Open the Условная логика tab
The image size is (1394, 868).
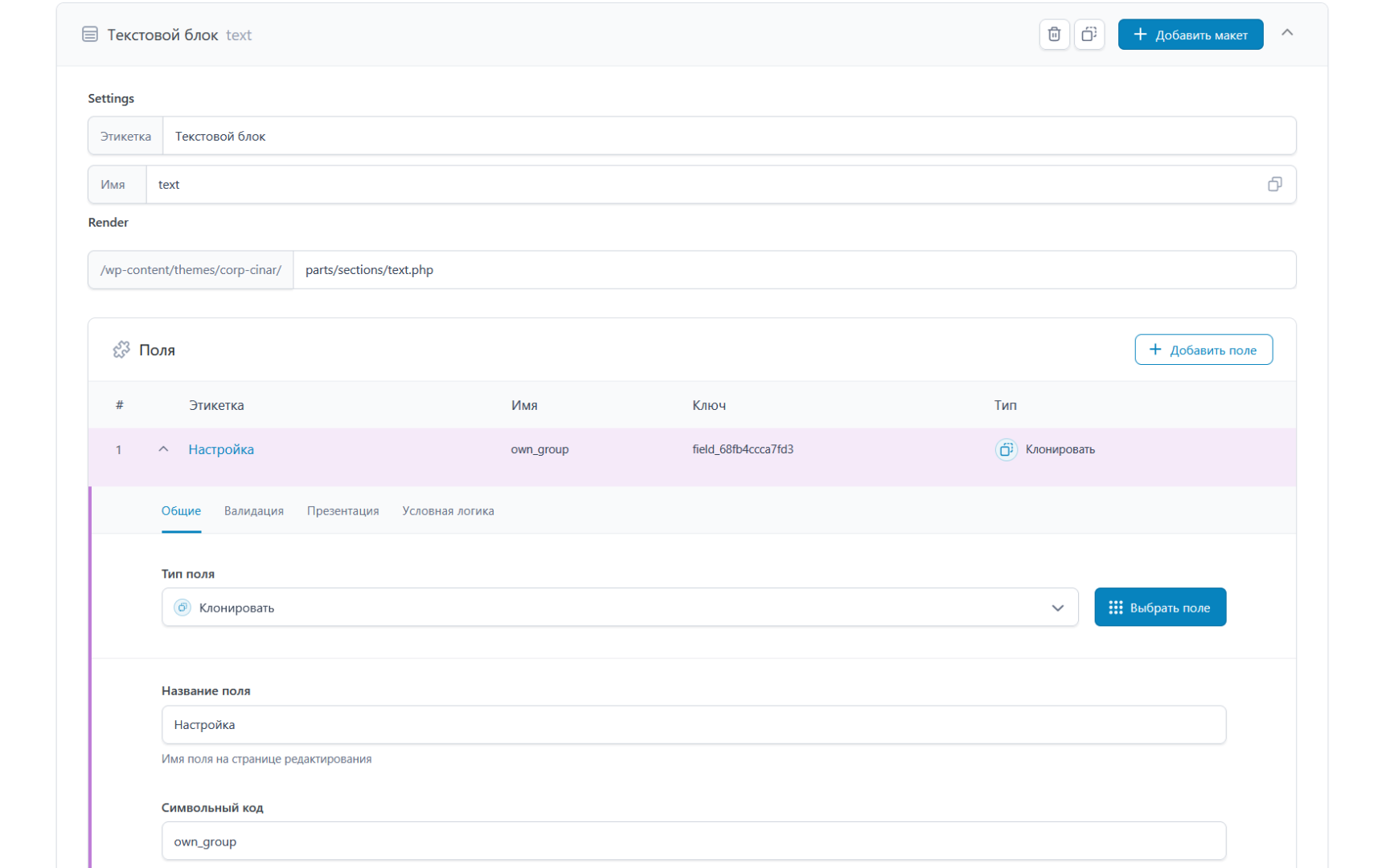[x=448, y=511]
